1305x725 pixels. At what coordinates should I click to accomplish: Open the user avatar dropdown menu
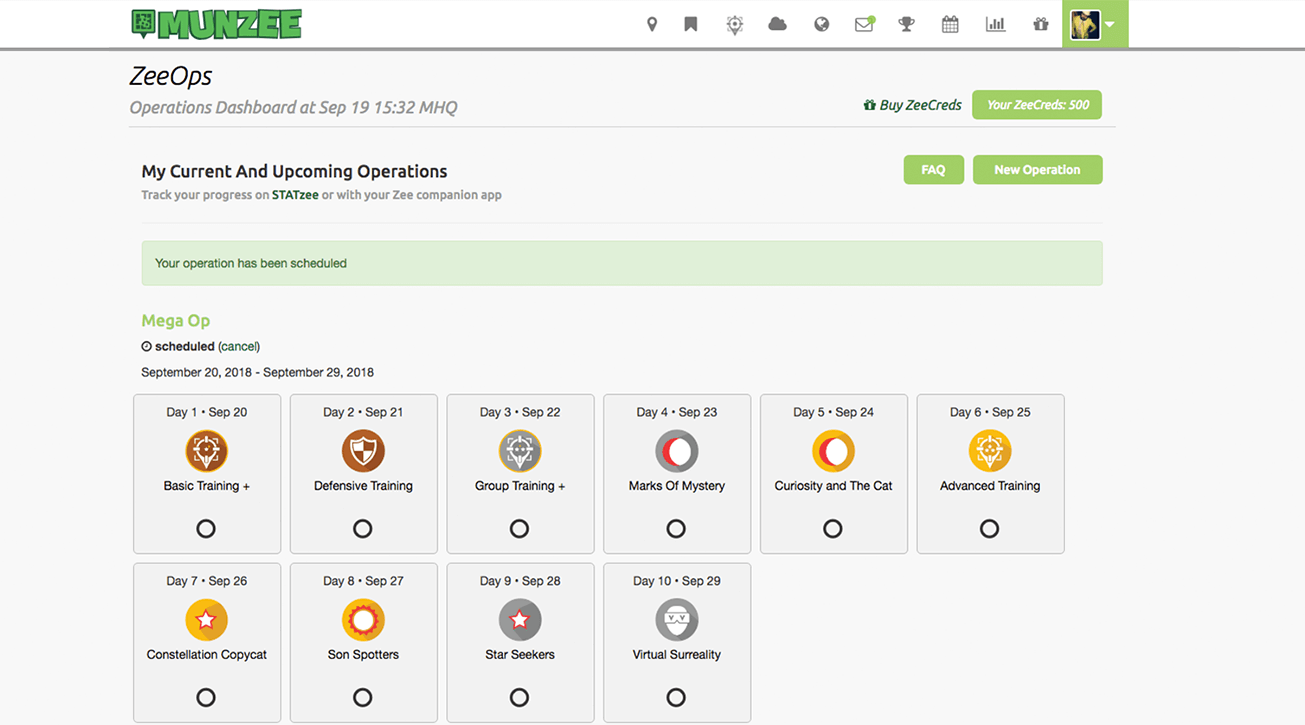[x=1095, y=24]
